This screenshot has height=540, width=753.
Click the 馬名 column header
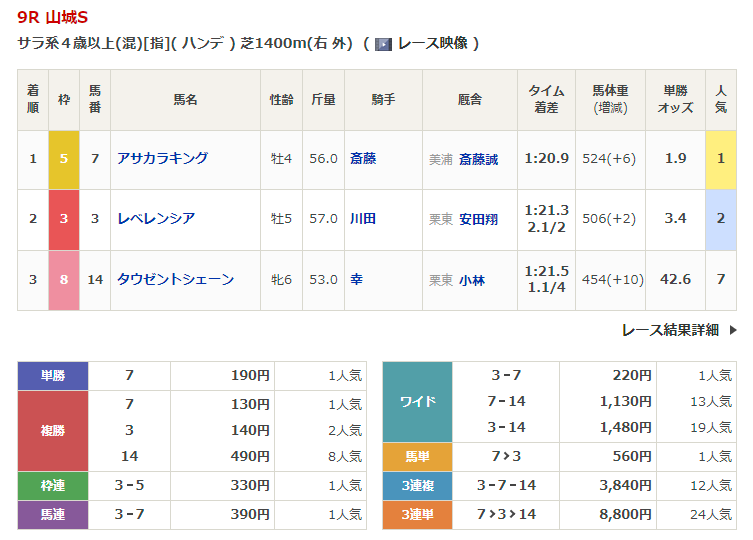pyautogui.click(x=185, y=99)
